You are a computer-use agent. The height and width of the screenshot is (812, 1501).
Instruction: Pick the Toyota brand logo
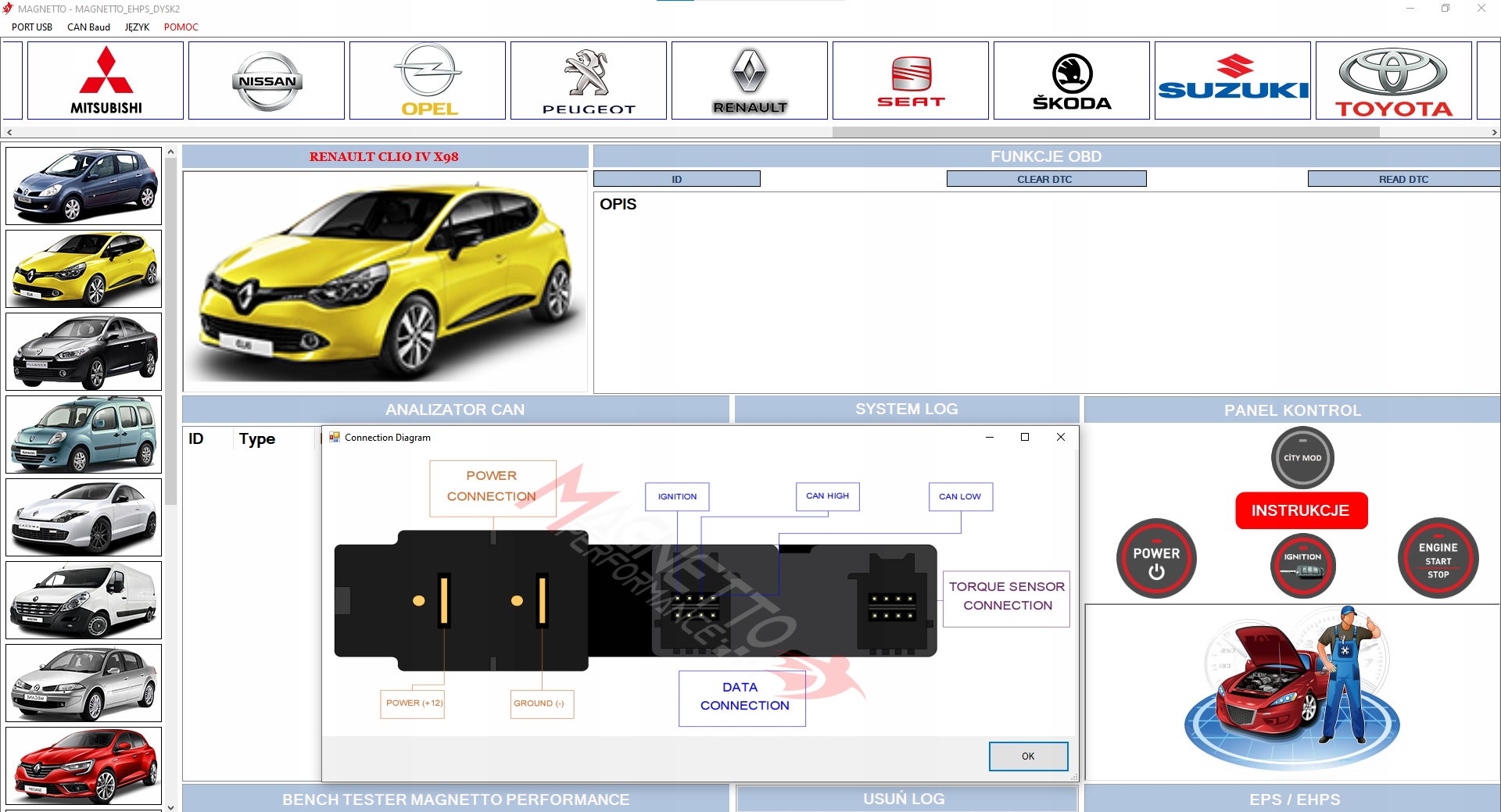coord(1393,80)
